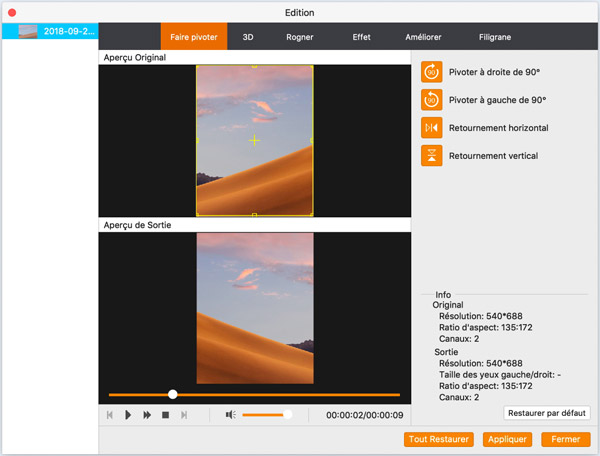Image resolution: width=600 pixels, height=456 pixels.
Task: Fast forward the video preview
Action: (147, 415)
